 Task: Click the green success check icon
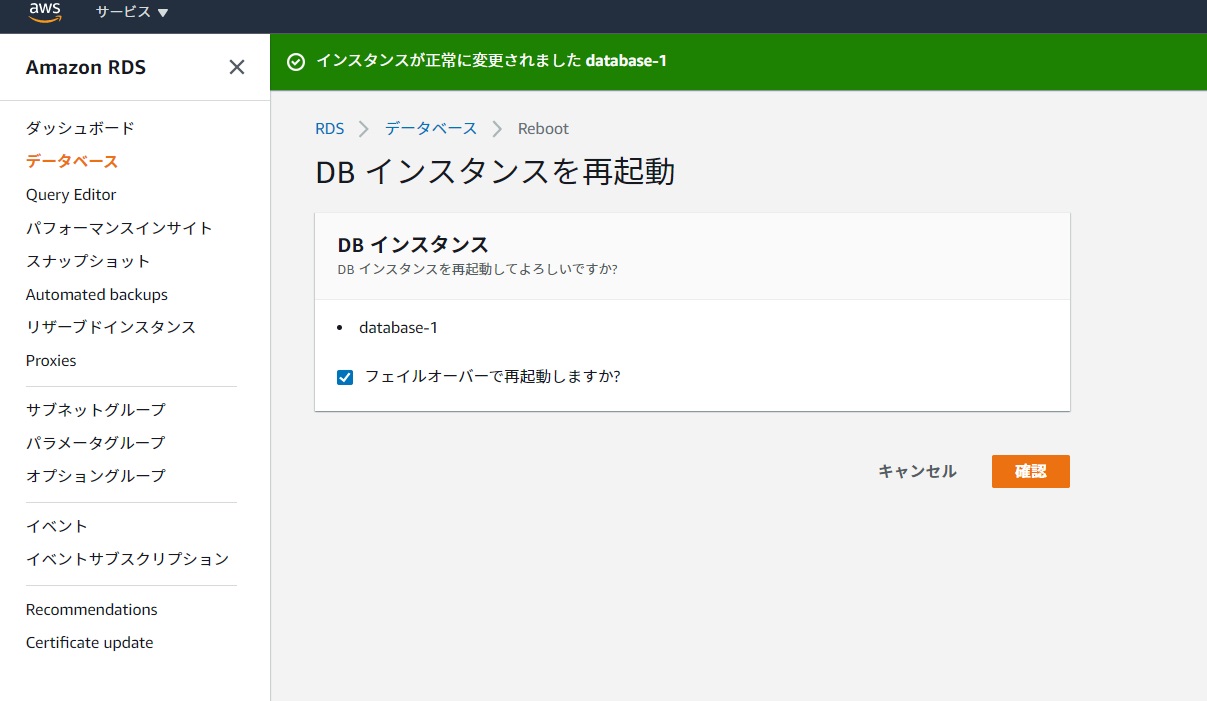tap(296, 62)
